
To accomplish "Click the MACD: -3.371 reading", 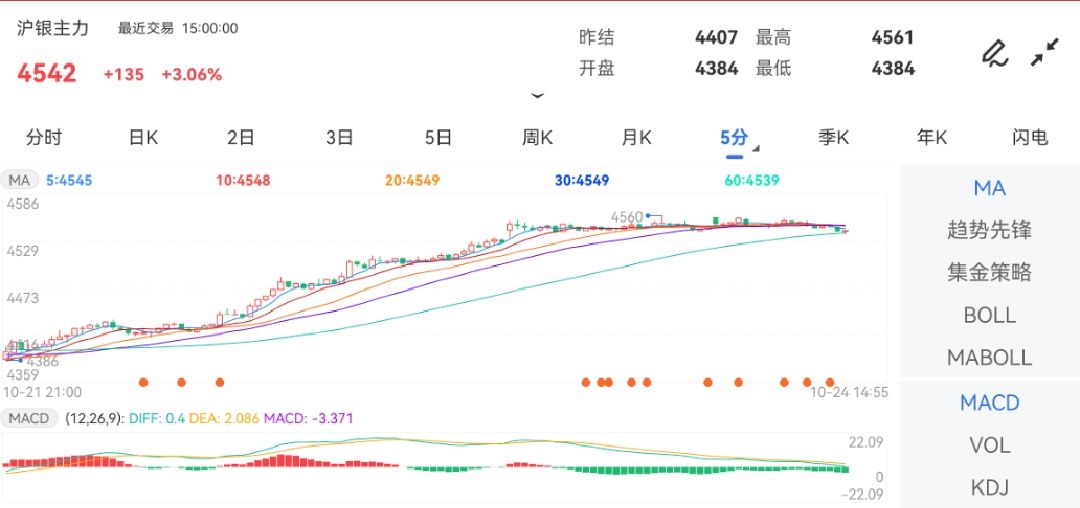I will click(309, 418).
